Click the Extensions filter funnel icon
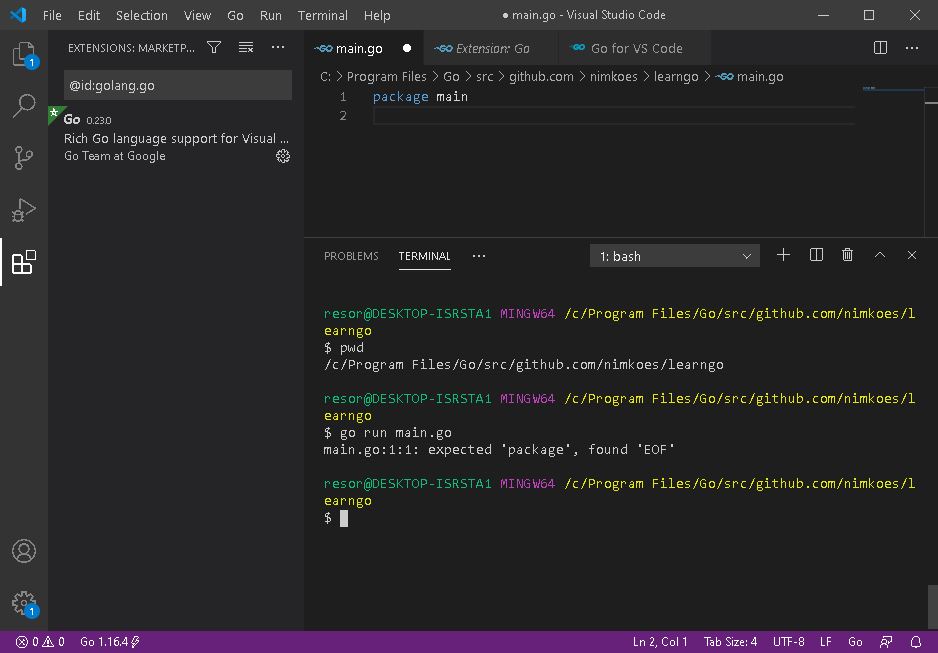The image size is (938, 653). [214, 47]
